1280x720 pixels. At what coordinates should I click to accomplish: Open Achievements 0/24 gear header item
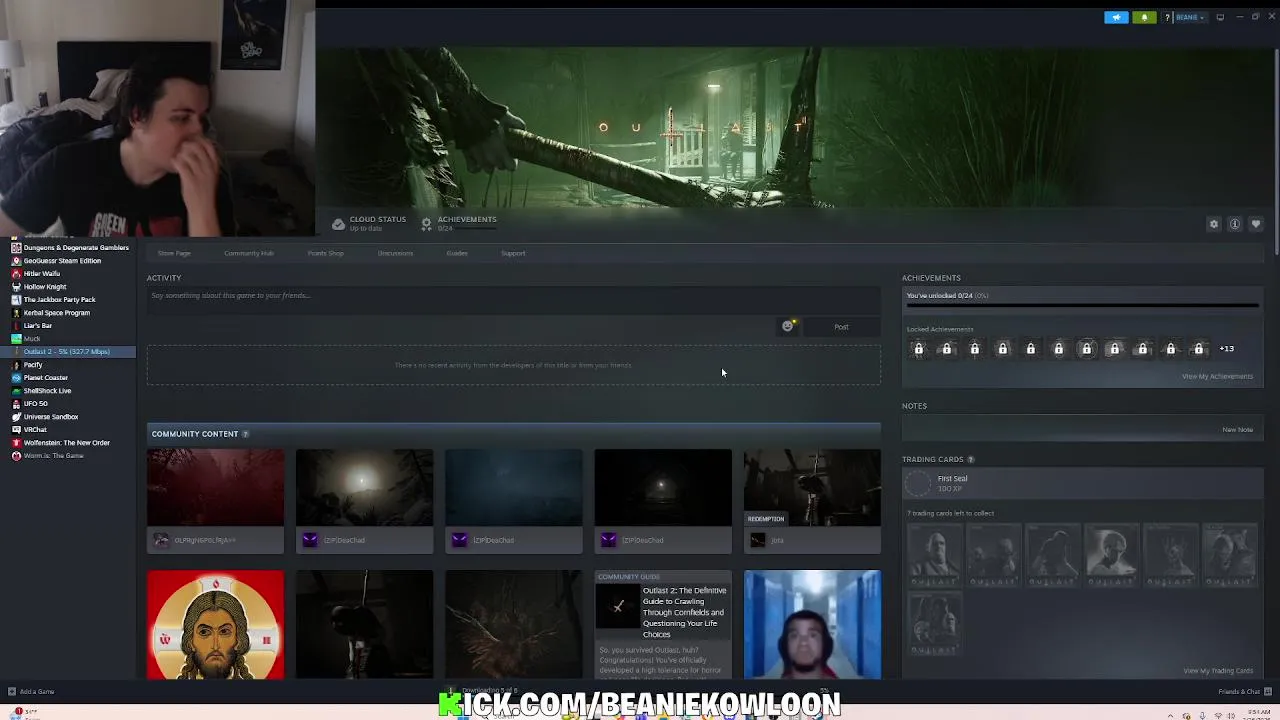pyautogui.click(x=460, y=223)
